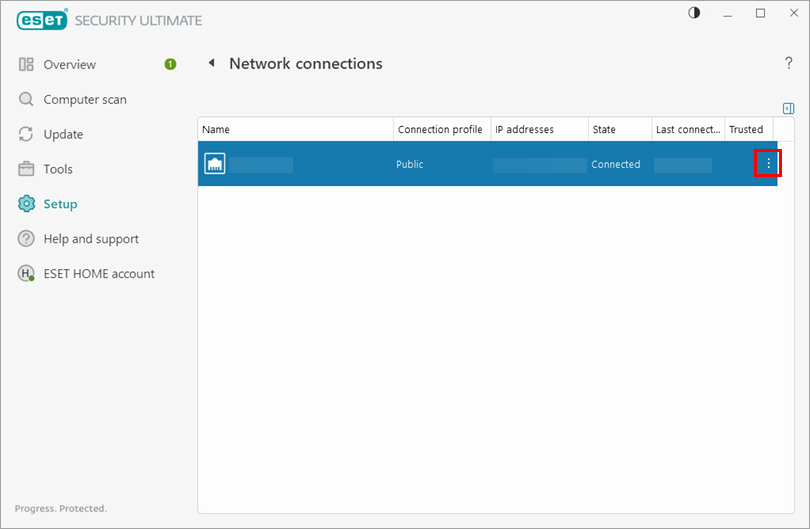Click the green notification badge on Overview
The height and width of the screenshot is (529, 810).
click(170, 65)
